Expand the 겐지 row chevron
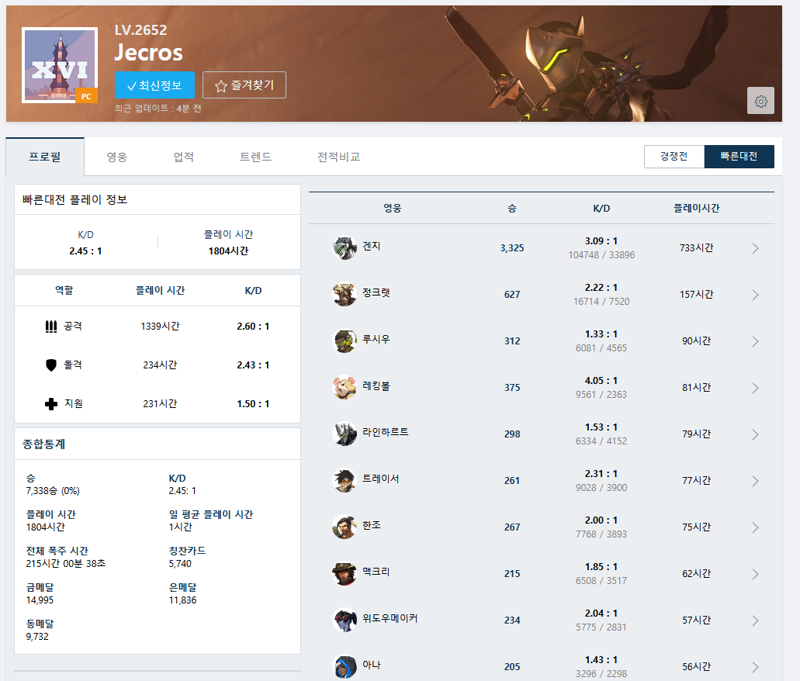Viewport: 800px width, 681px height. pos(755,248)
